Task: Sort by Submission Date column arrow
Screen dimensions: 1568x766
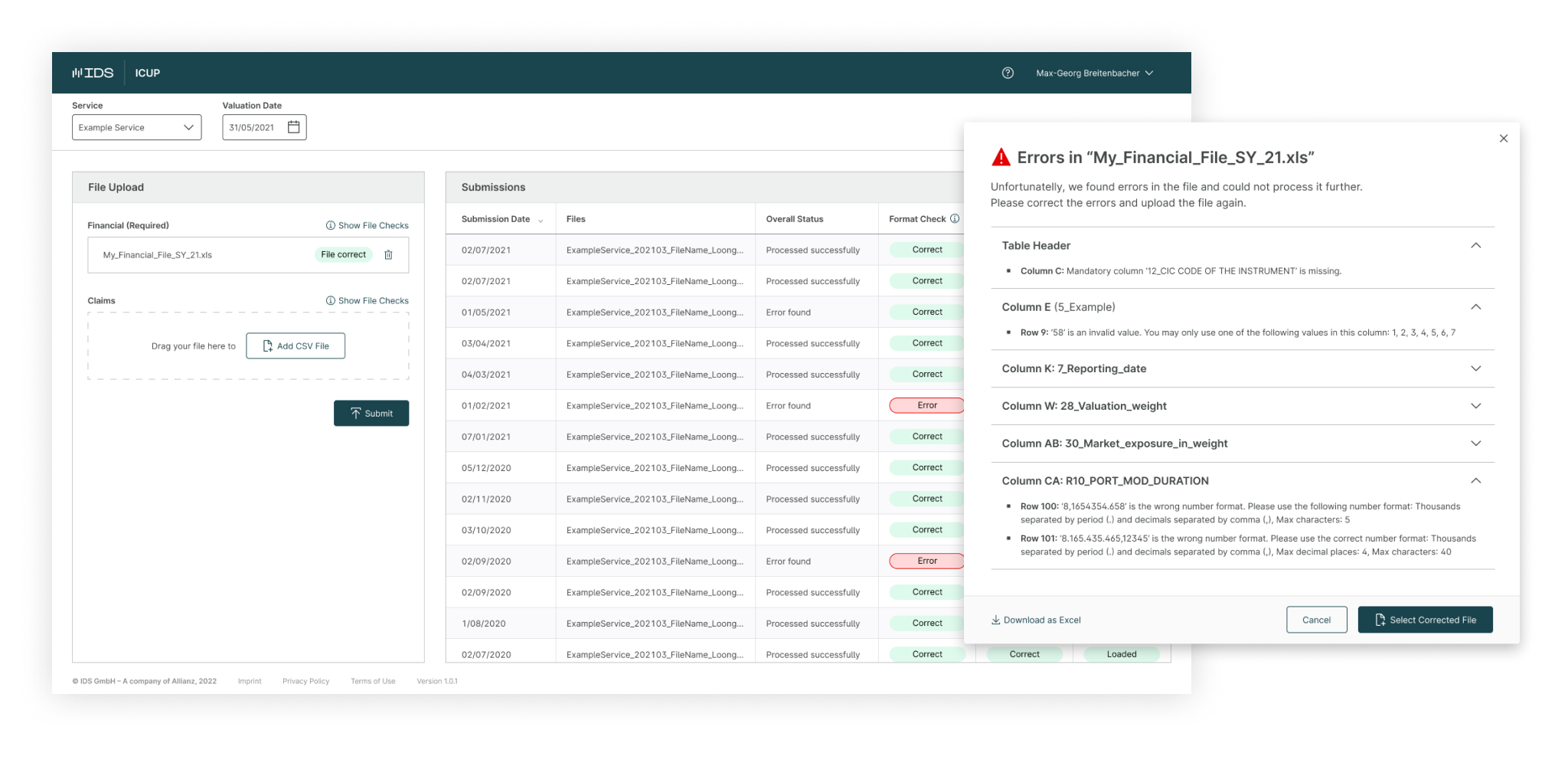Action: point(541,221)
